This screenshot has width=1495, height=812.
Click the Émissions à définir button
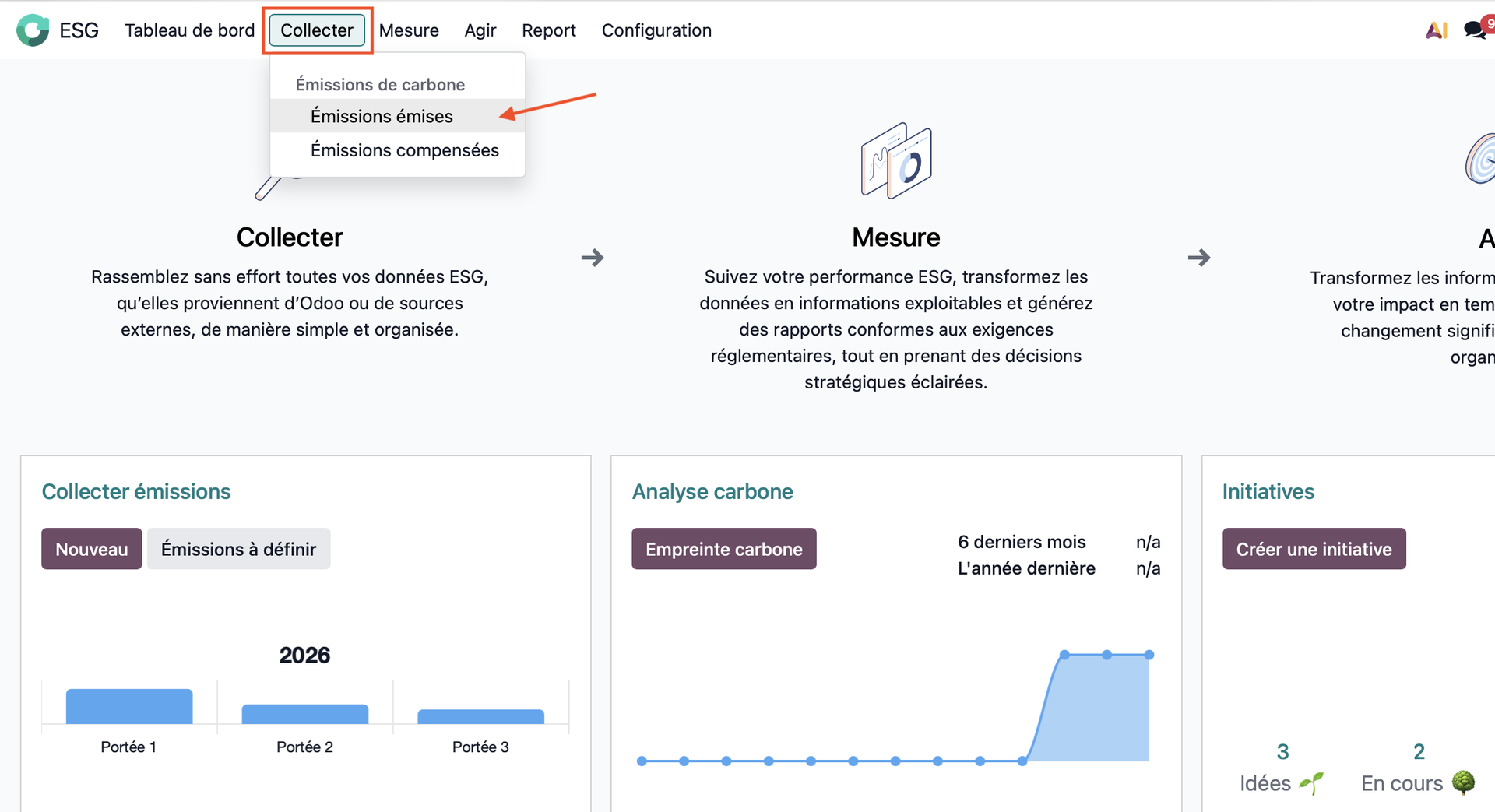pyautogui.click(x=238, y=549)
